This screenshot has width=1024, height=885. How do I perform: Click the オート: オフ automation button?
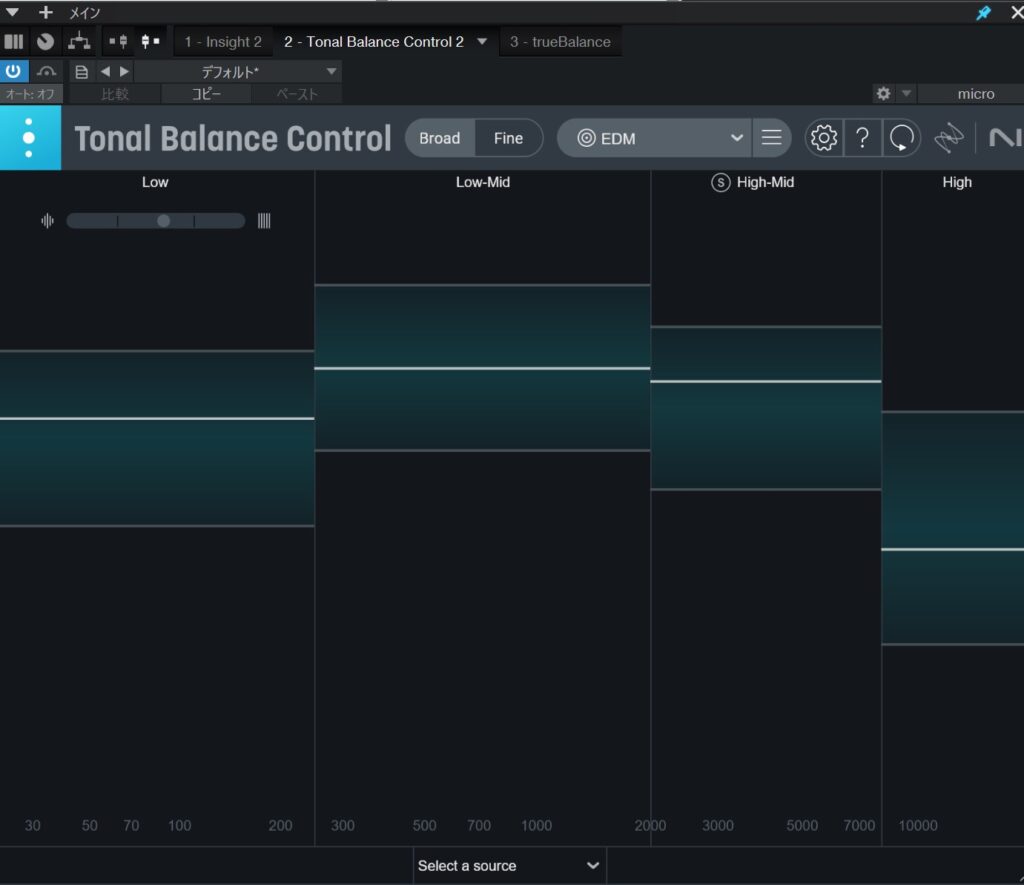[31, 94]
